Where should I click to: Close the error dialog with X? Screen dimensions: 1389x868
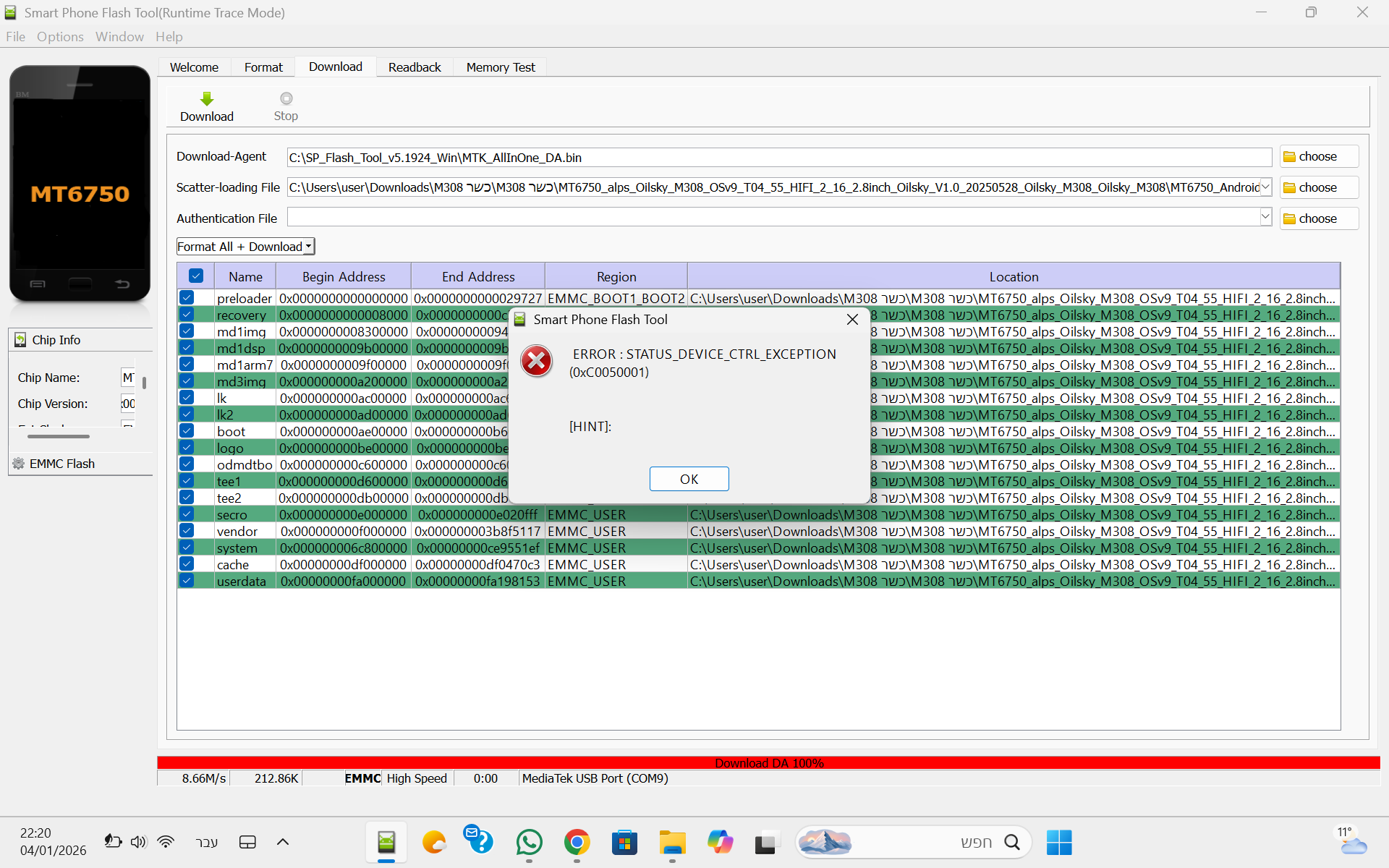tap(852, 320)
